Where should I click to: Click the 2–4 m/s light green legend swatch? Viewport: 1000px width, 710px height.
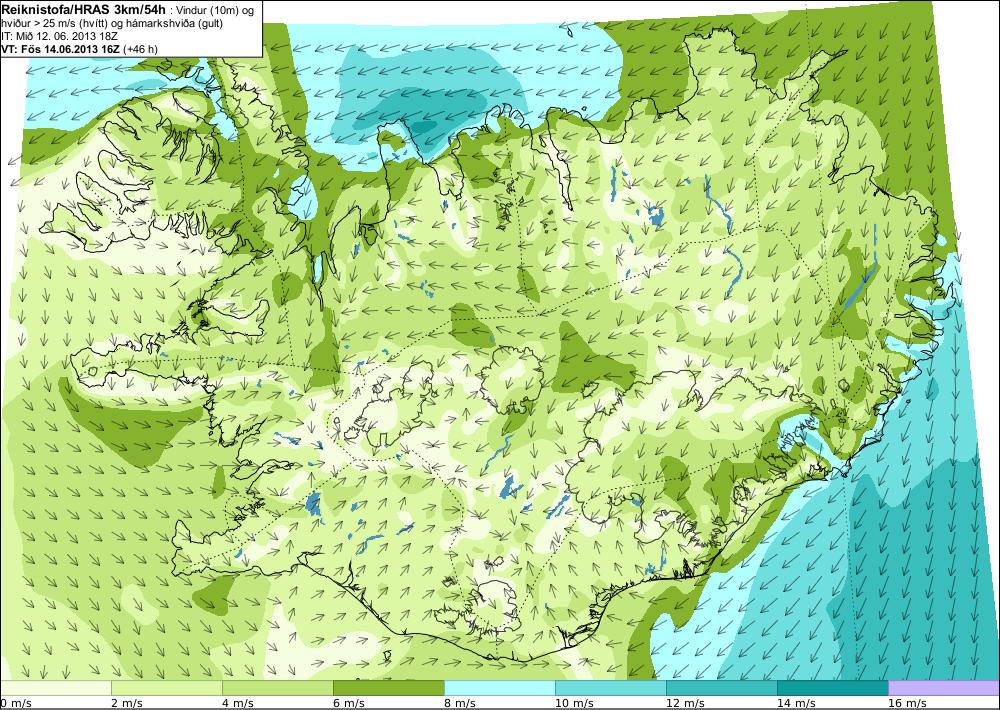[166, 688]
